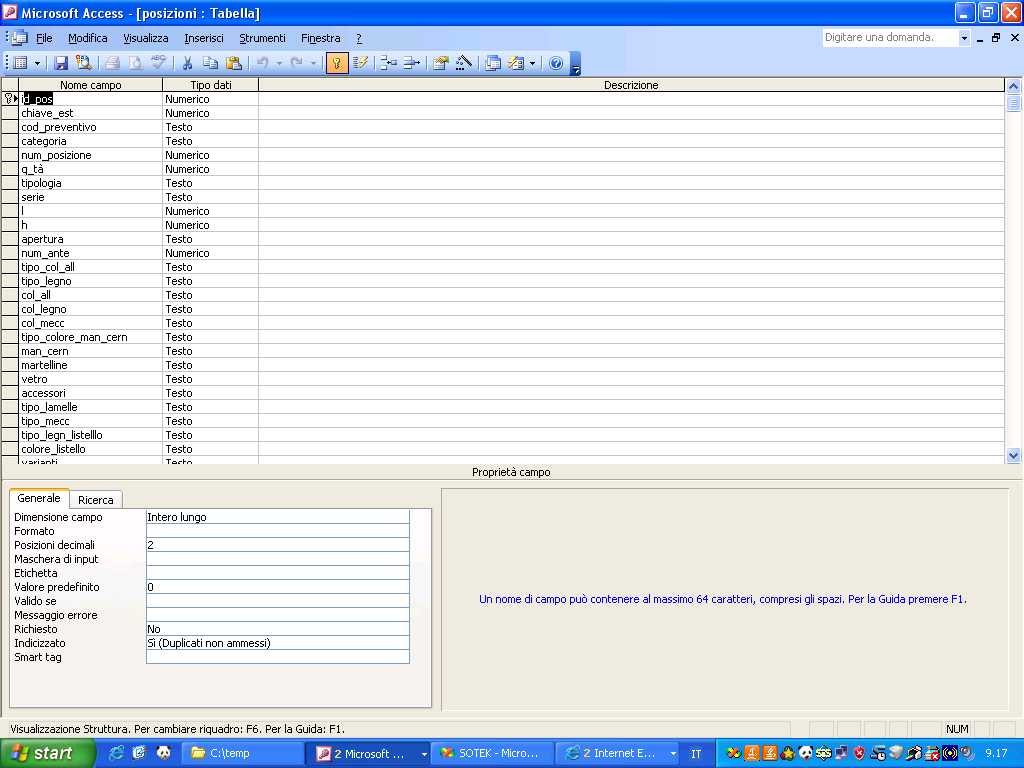Open the Modifica menu

[88, 38]
